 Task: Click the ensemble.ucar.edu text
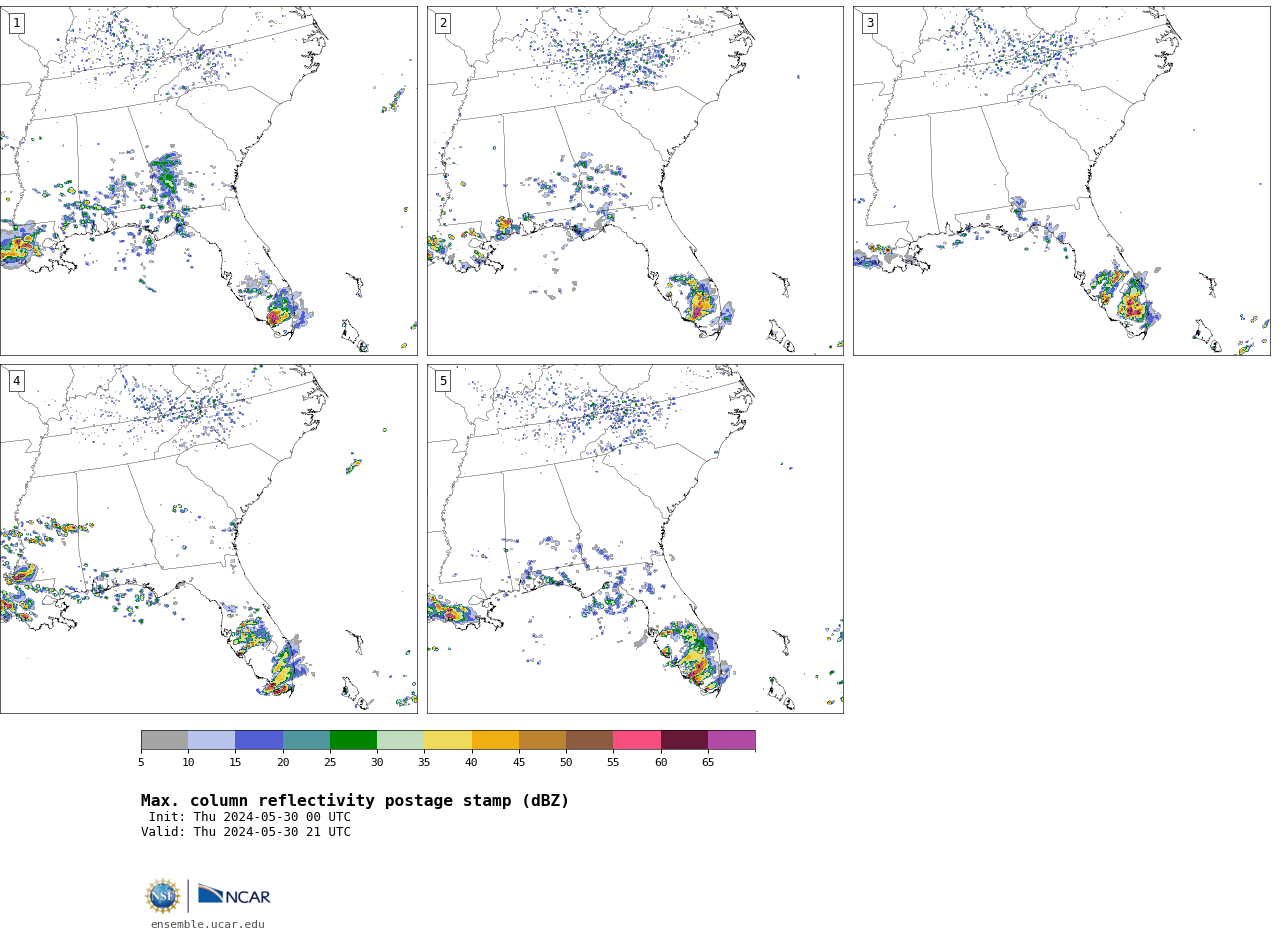tap(208, 924)
